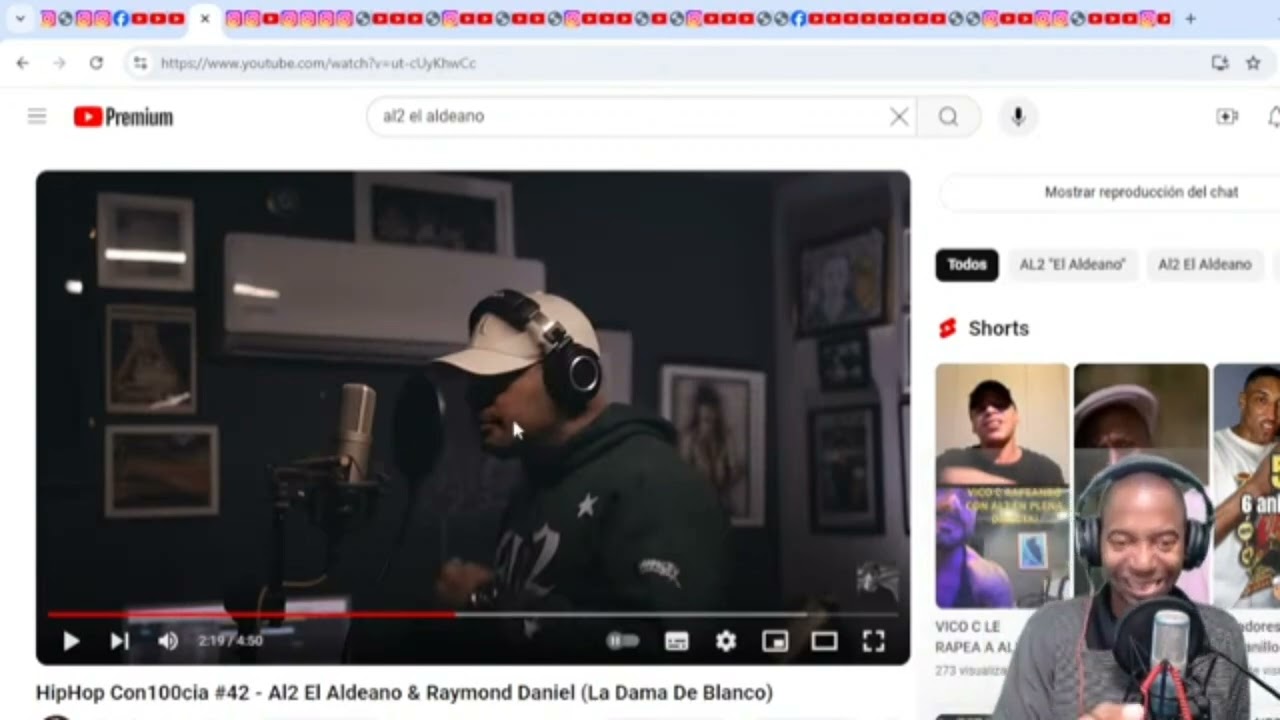
Task: Select the 'Todos' filter chip
Action: tap(967, 265)
